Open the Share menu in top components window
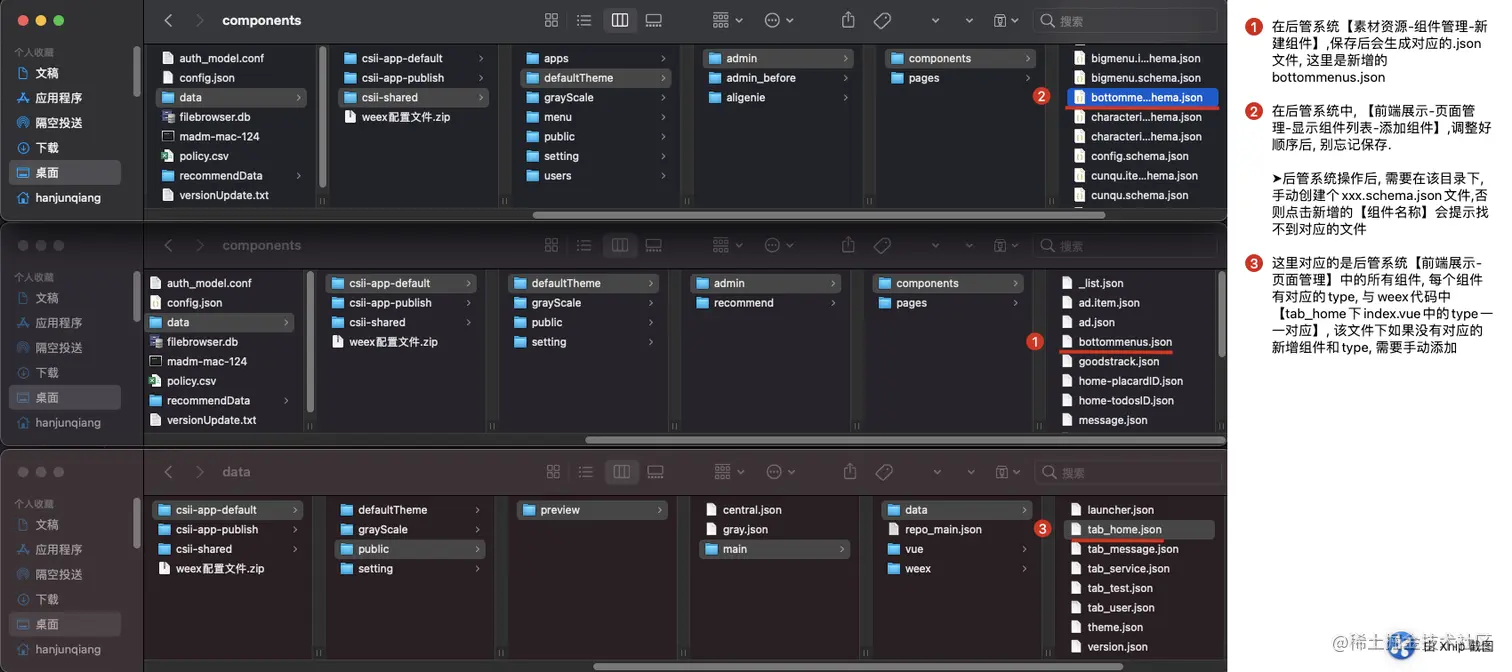The width and height of the screenshot is (1512, 672). (848, 20)
